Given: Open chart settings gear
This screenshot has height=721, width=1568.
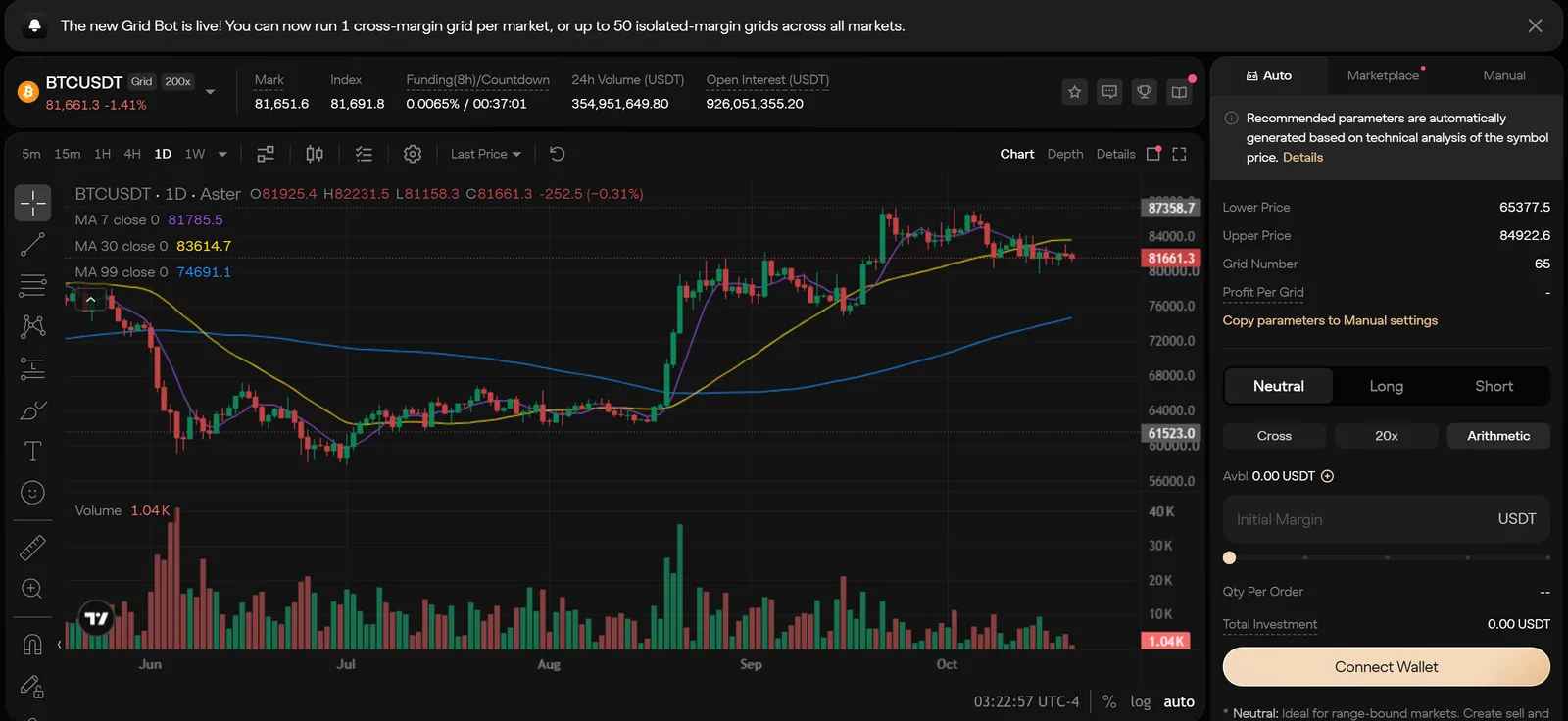Looking at the screenshot, I should pyautogui.click(x=413, y=154).
